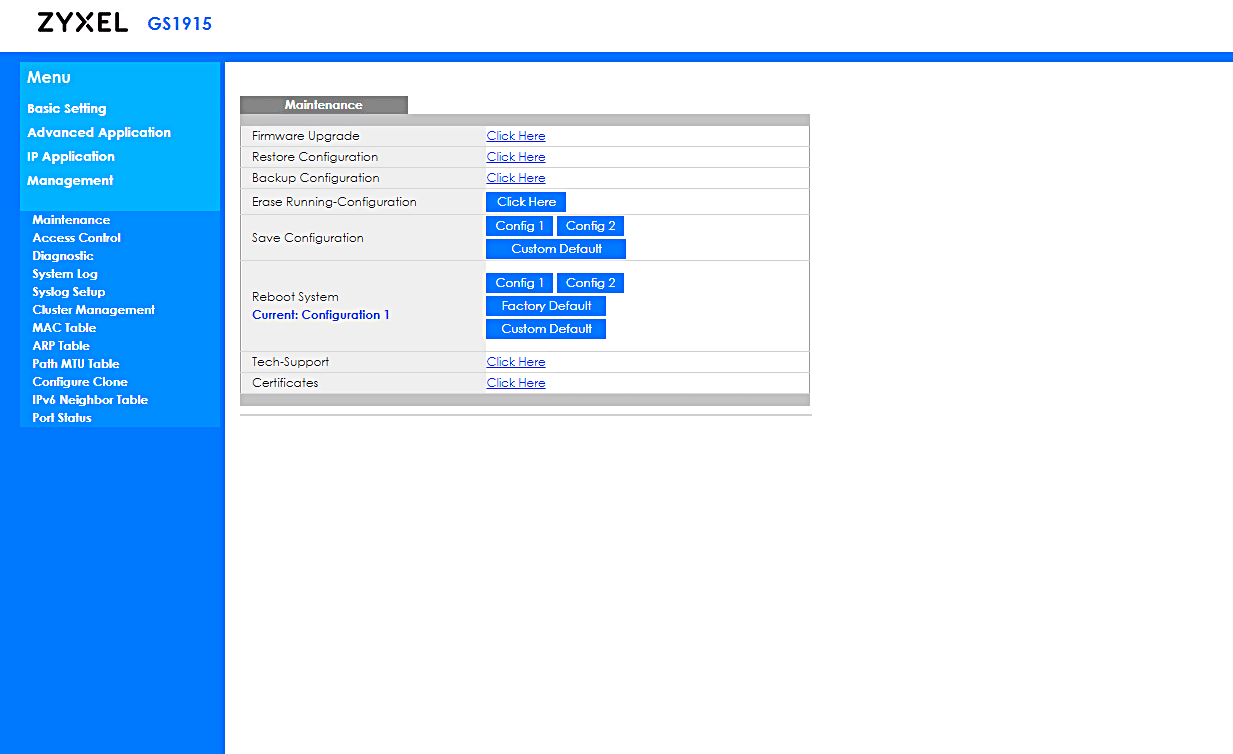View the ARP Table
1233x754 pixels.
tap(61, 346)
